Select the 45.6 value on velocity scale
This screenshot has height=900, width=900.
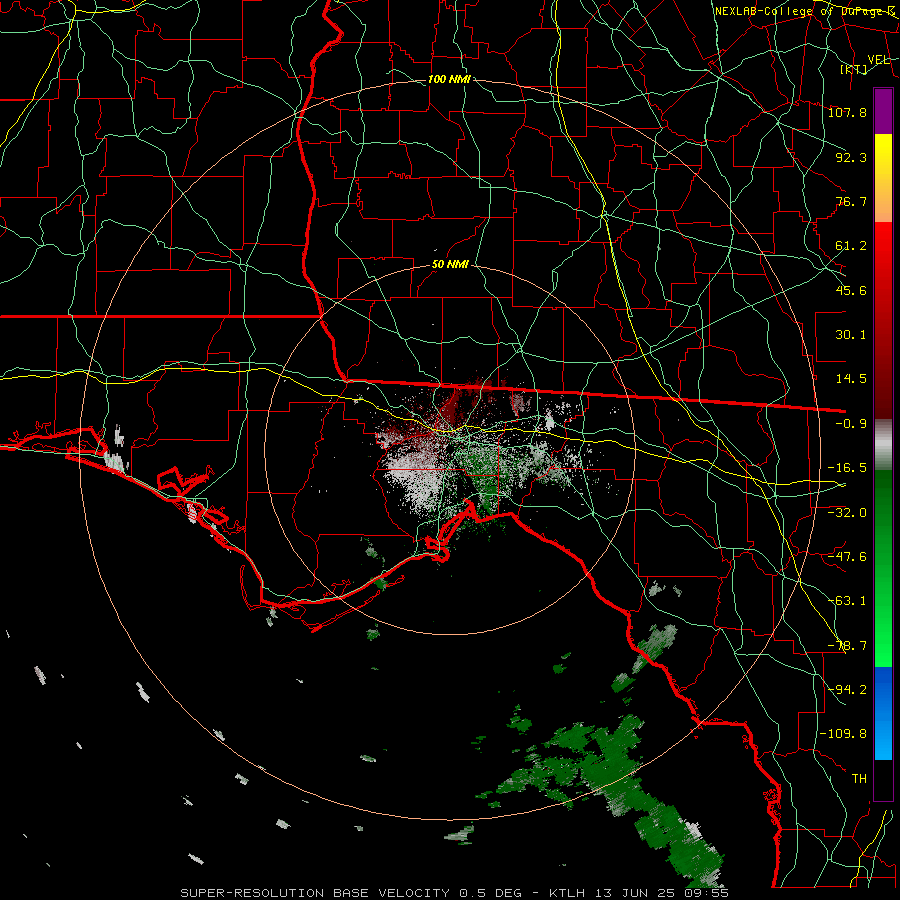pyautogui.click(x=851, y=290)
